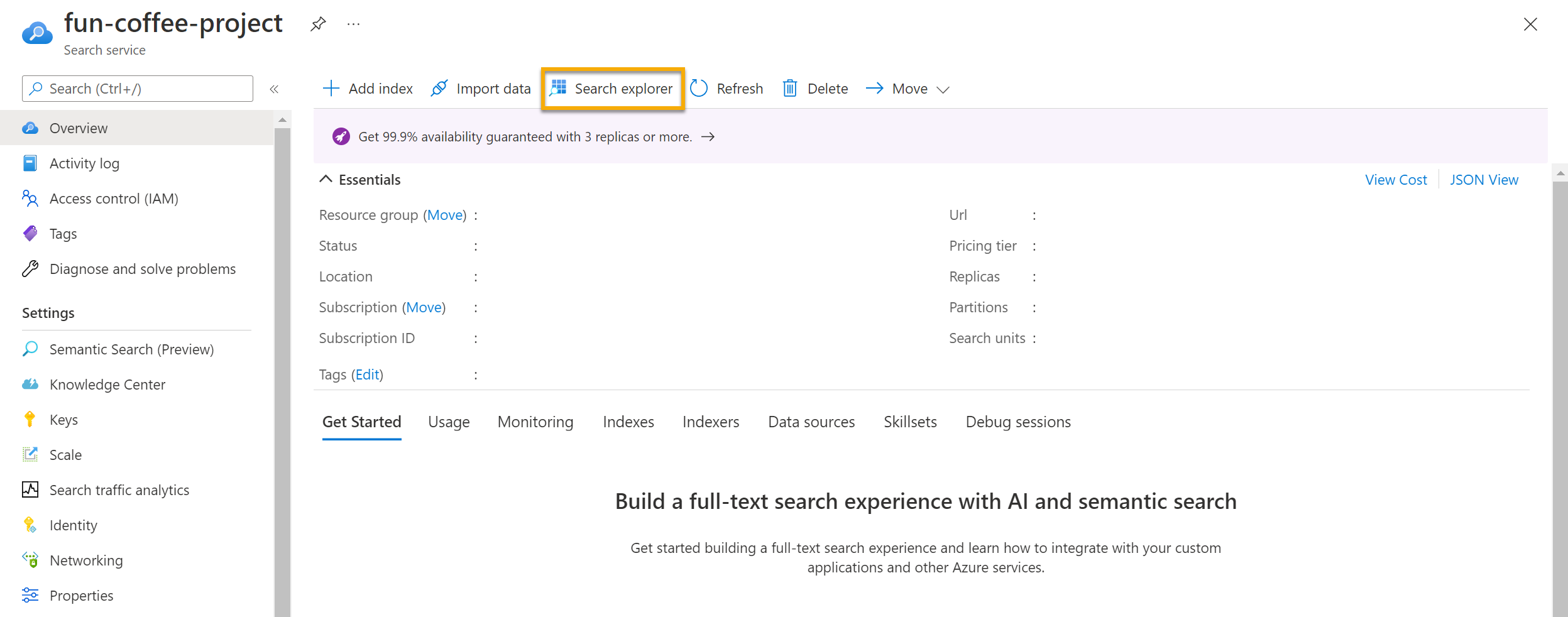
Task: Click Move link beside Subscription
Action: click(424, 307)
